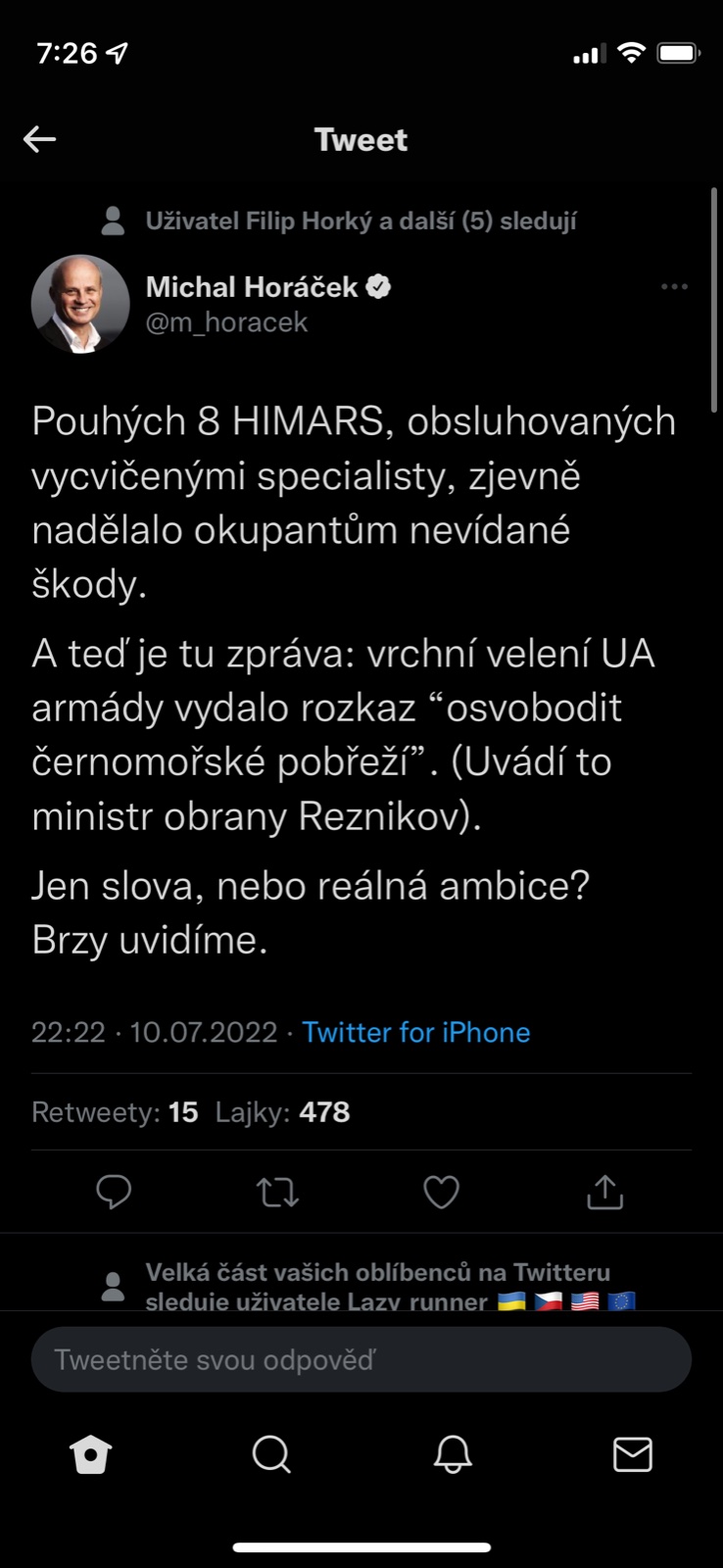
Task: View the Retweety count list
Action: (115, 1112)
